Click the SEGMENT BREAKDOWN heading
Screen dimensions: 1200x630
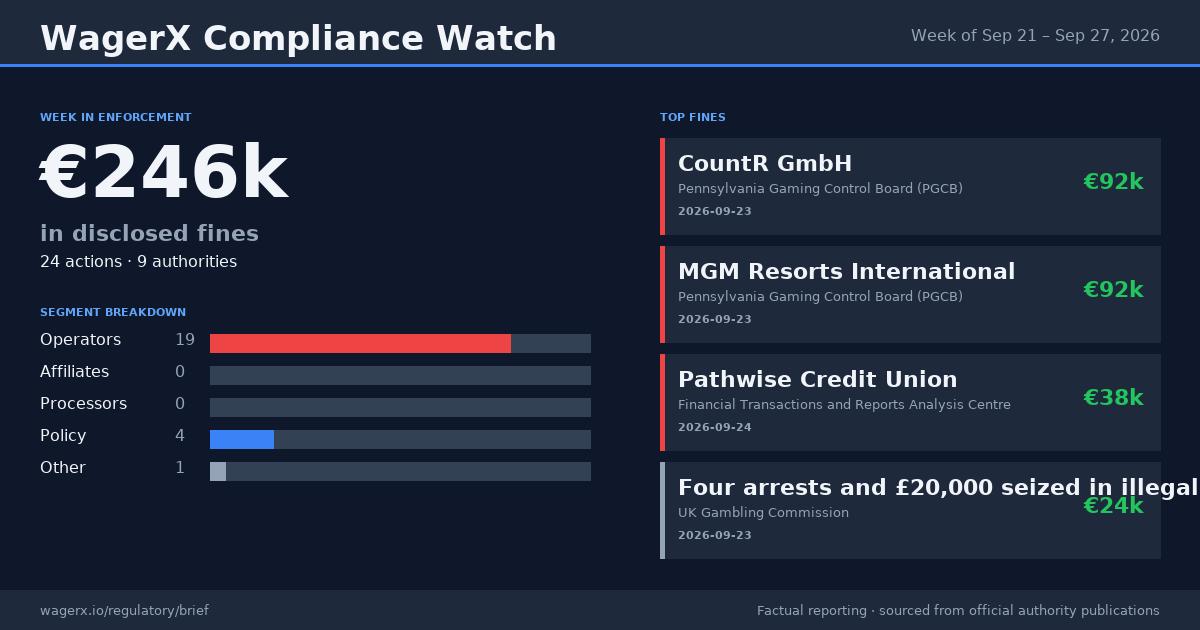(113, 313)
